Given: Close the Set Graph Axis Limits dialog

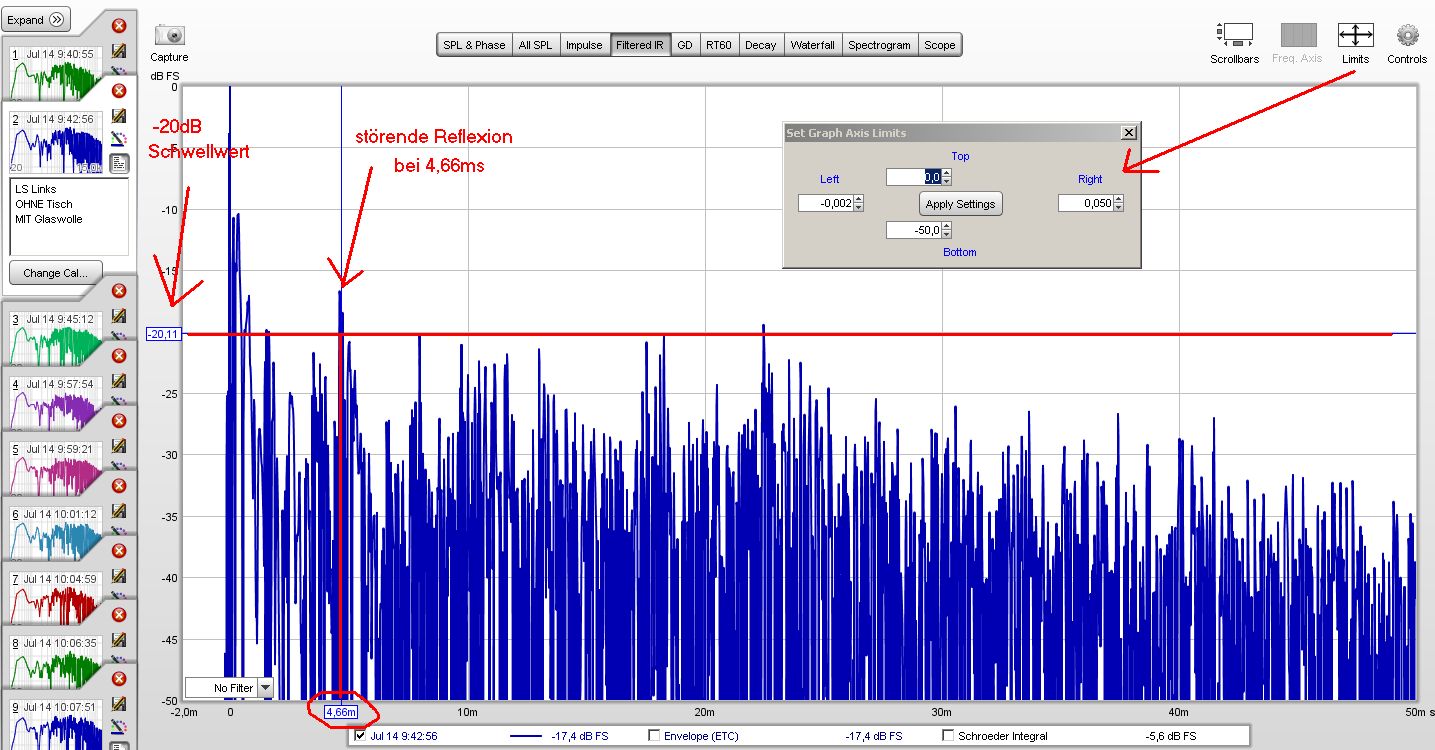Looking at the screenshot, I should 1129,133.
